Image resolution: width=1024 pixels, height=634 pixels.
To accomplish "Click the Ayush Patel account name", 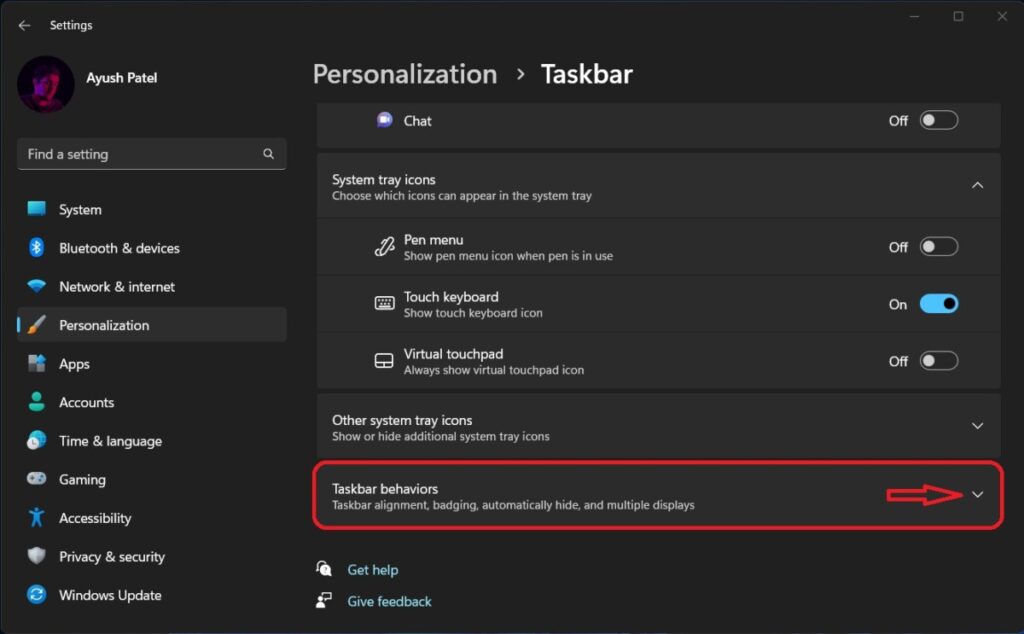I will tap(121, 78).
